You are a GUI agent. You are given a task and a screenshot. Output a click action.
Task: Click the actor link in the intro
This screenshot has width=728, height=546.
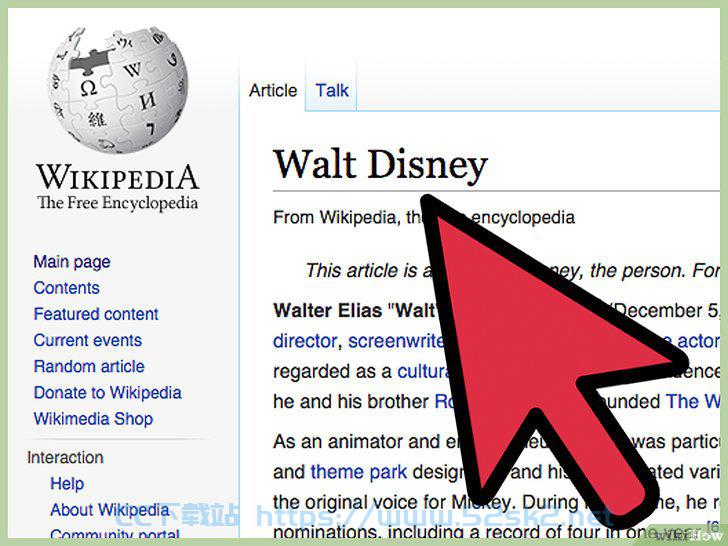click(x=697, y=341)
